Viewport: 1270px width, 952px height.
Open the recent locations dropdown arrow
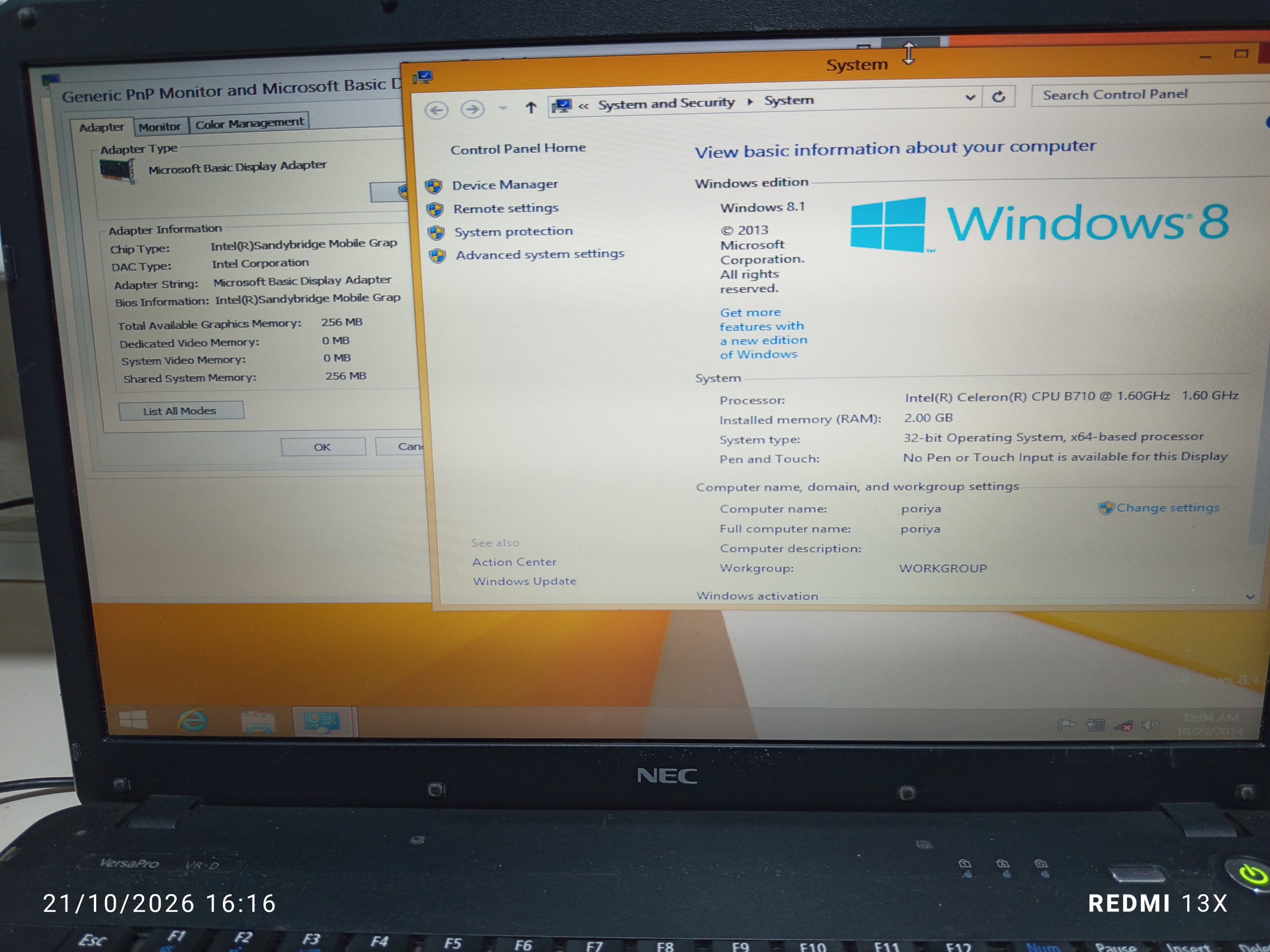tap(503, 108)
